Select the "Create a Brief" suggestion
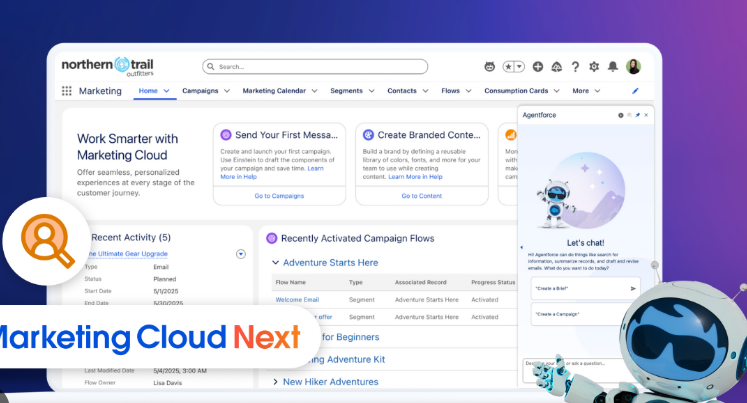This screenshot has height=403, width=747. tap(583, 288)
